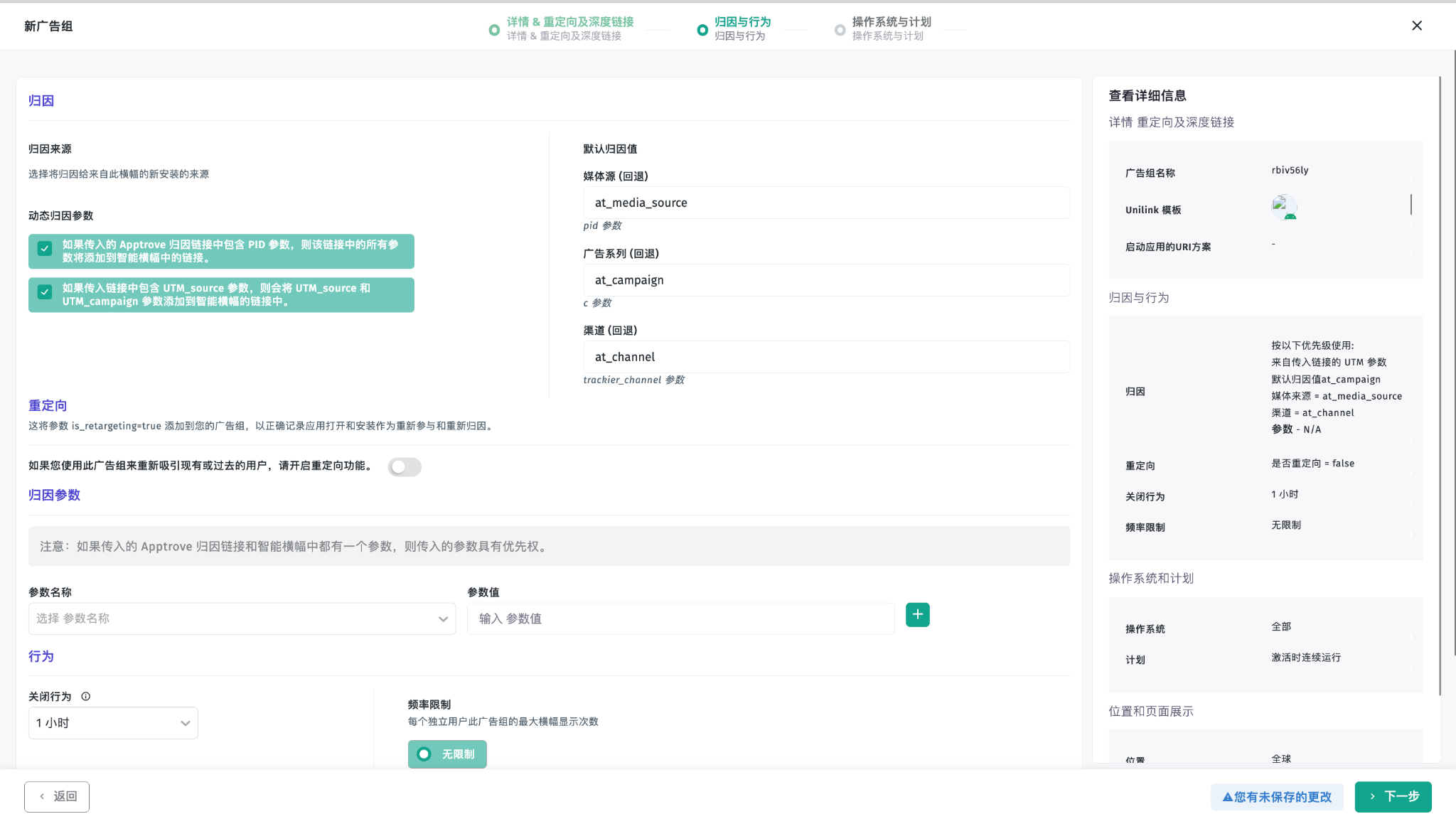The image size is (1456, 824).
Task: Click the warning triangle on unsaved changes
Action: point(1227,797)
